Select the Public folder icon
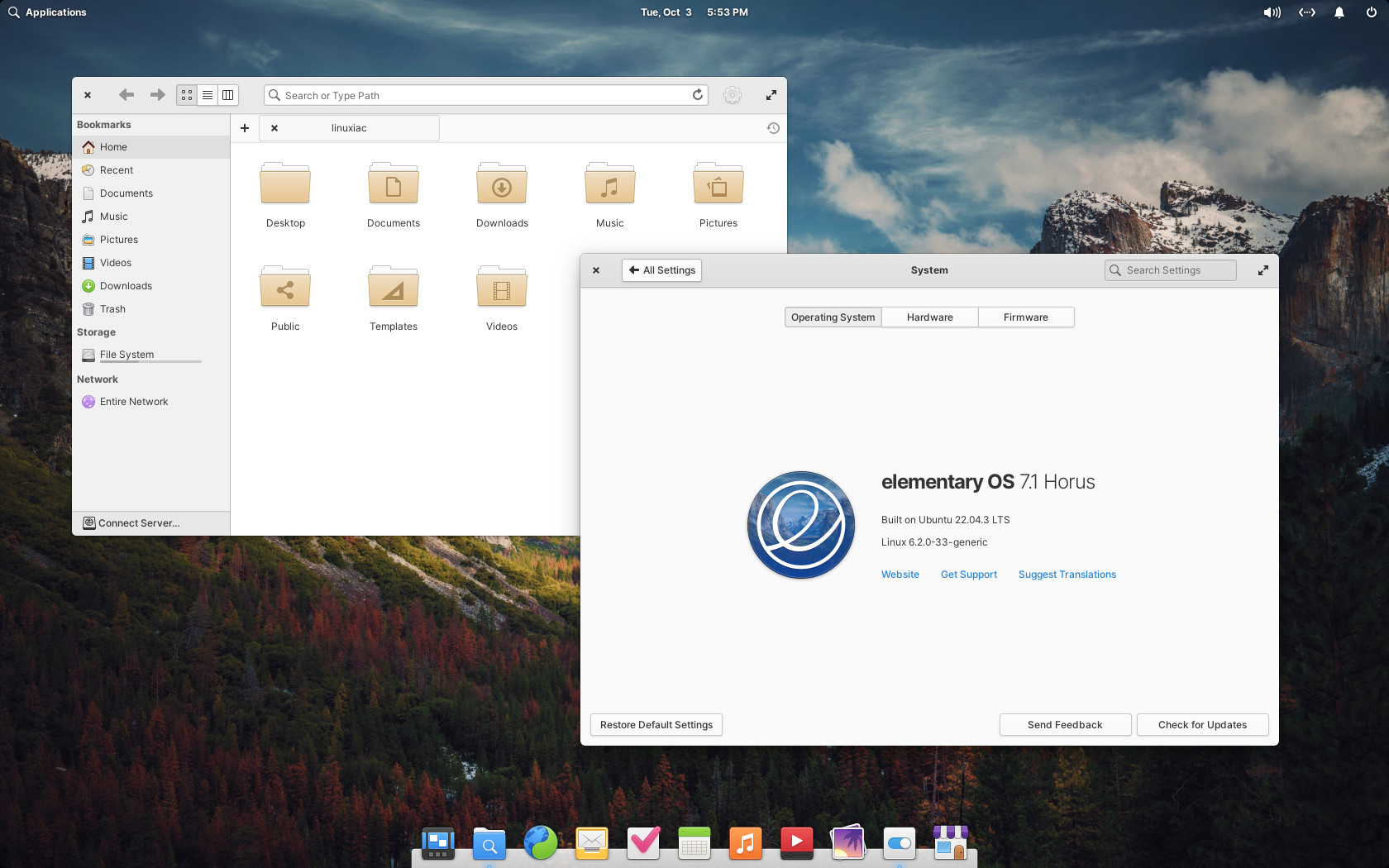 (285, 288)
